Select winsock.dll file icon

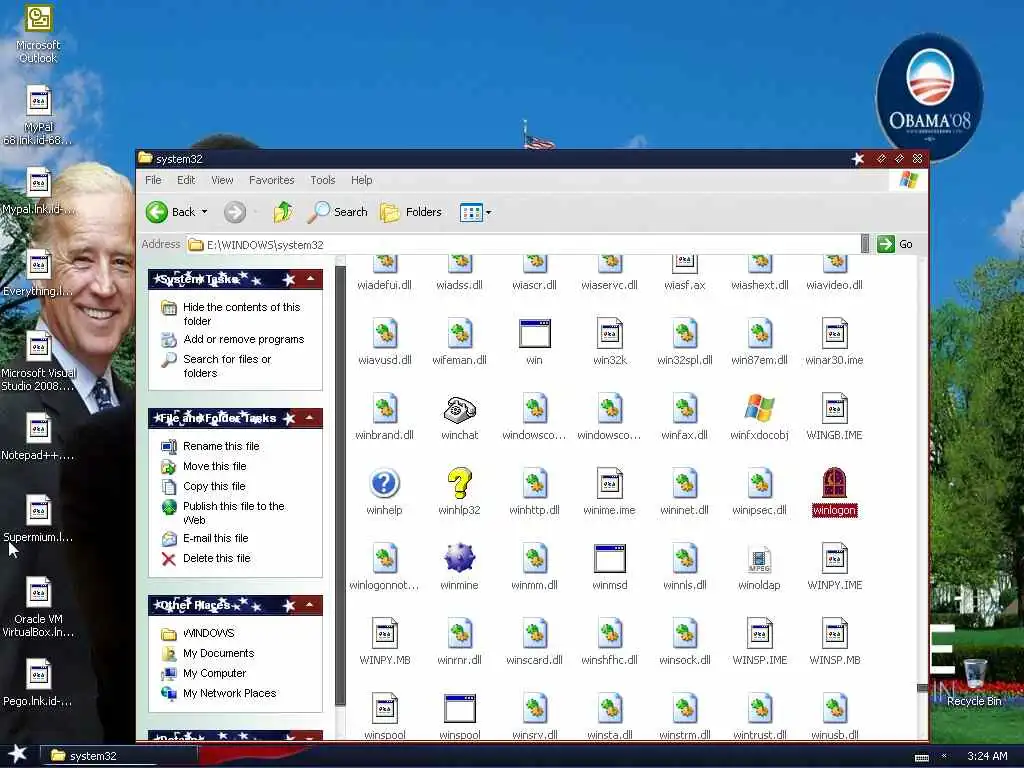point(684,633)
